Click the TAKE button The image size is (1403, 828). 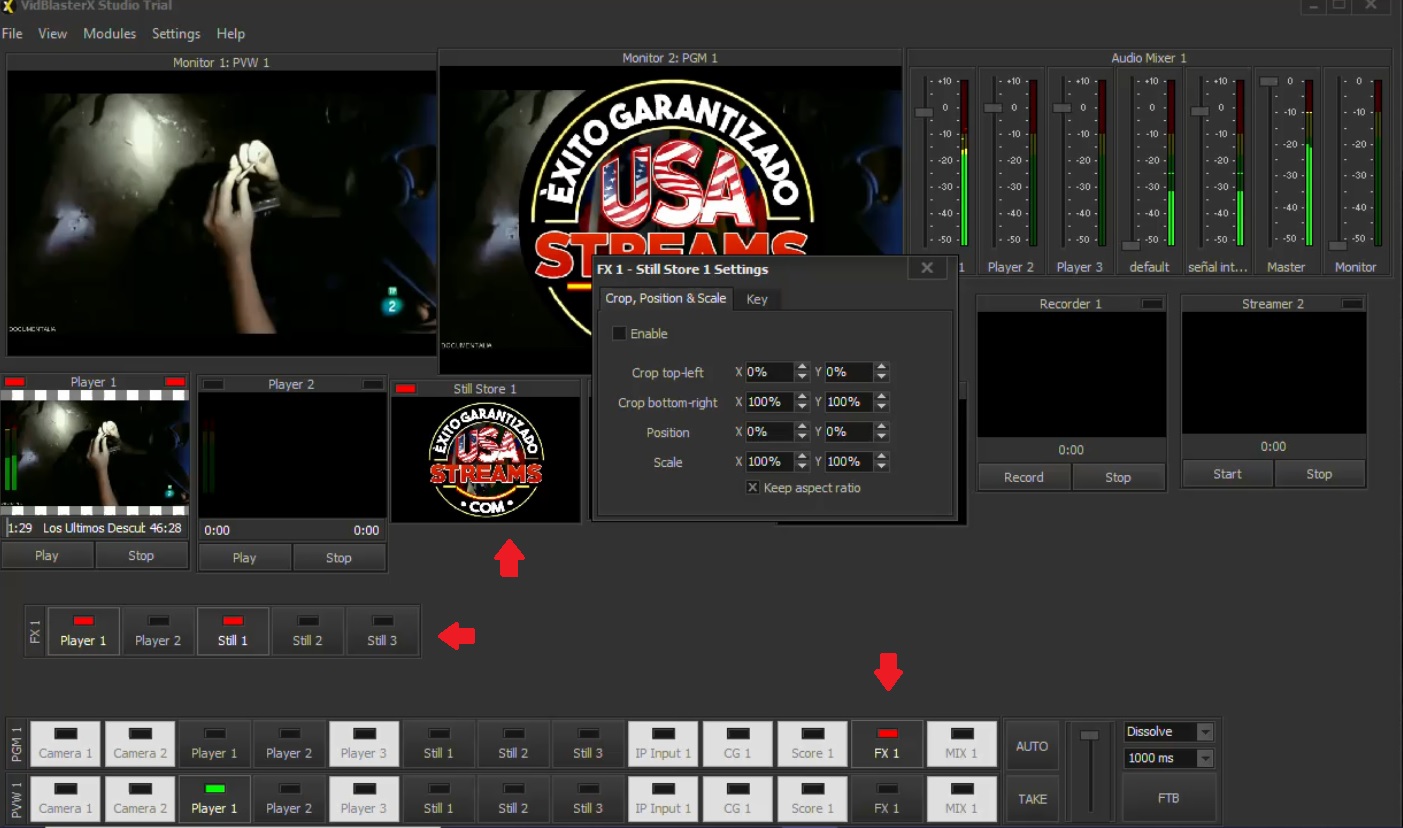click(x=1032, y=798)
